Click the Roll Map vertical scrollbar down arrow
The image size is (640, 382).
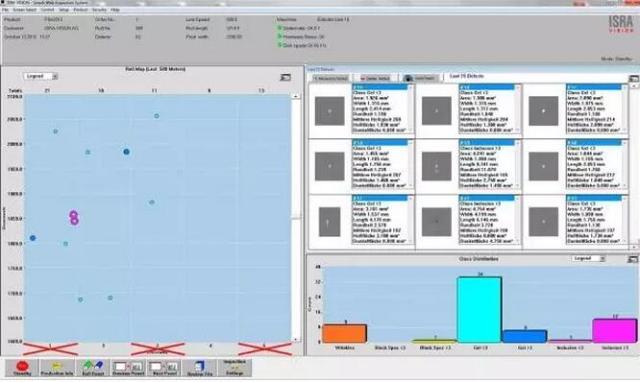pyautogui.click(x=296, y=339)
